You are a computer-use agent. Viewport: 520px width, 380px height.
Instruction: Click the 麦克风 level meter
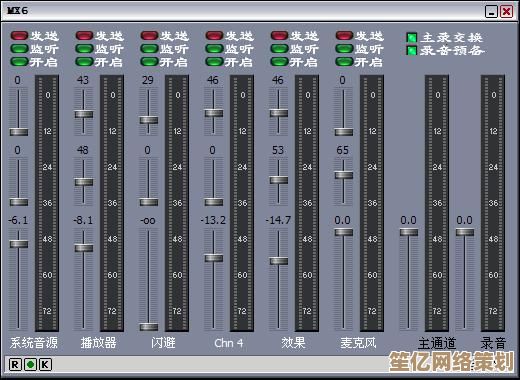[372, 203]
